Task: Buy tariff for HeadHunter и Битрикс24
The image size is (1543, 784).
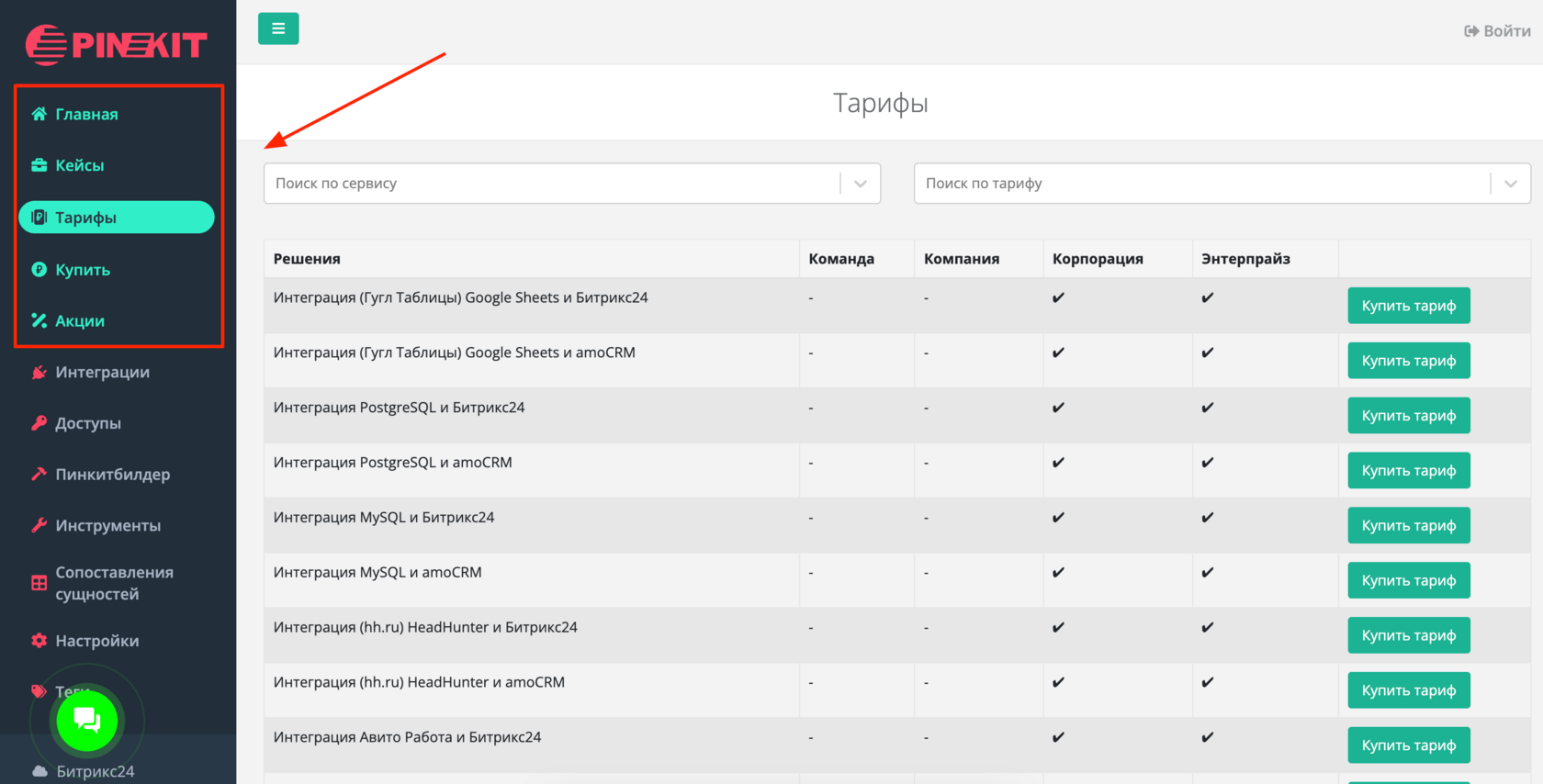Action: click(x=1409, y=635)
